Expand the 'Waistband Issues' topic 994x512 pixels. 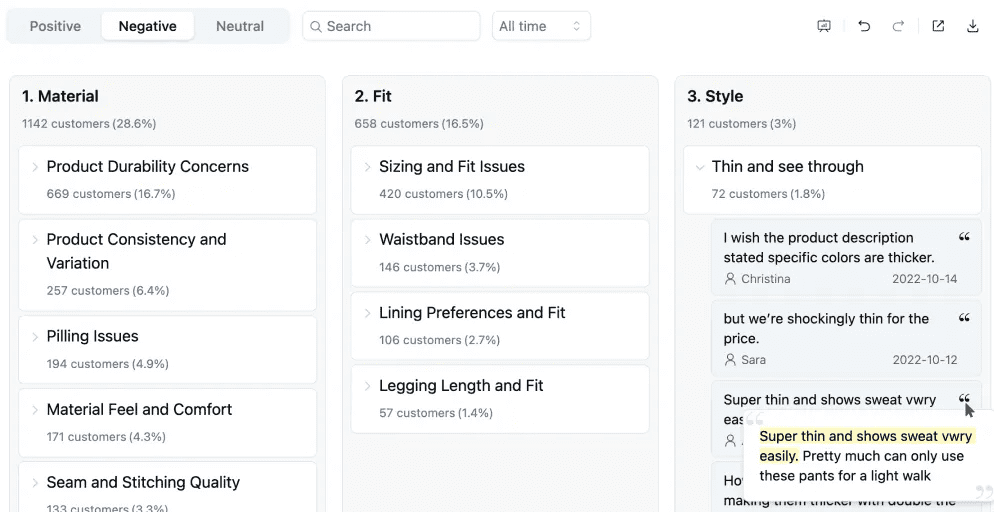tap(368, 240)
